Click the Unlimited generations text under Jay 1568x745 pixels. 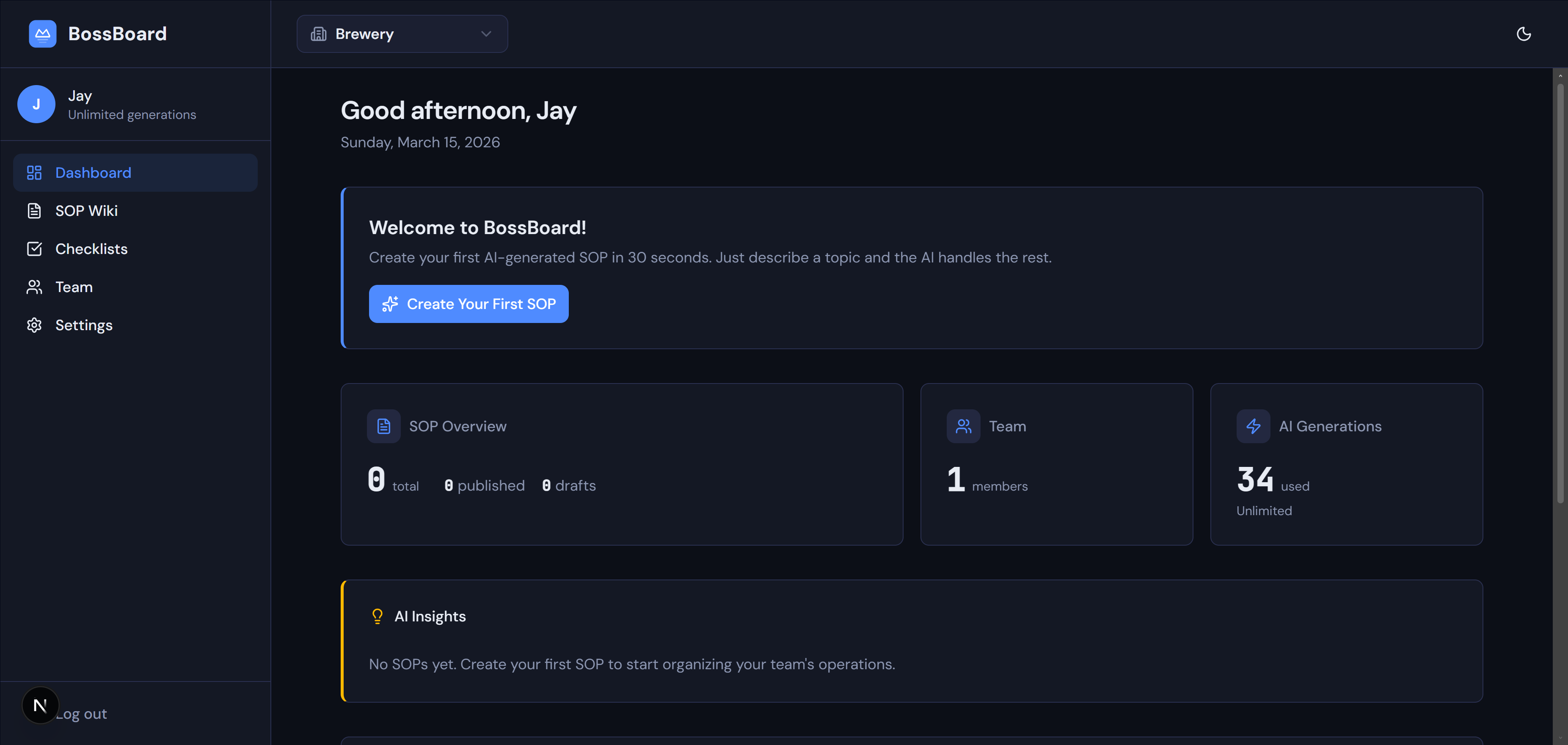point(132,115)
